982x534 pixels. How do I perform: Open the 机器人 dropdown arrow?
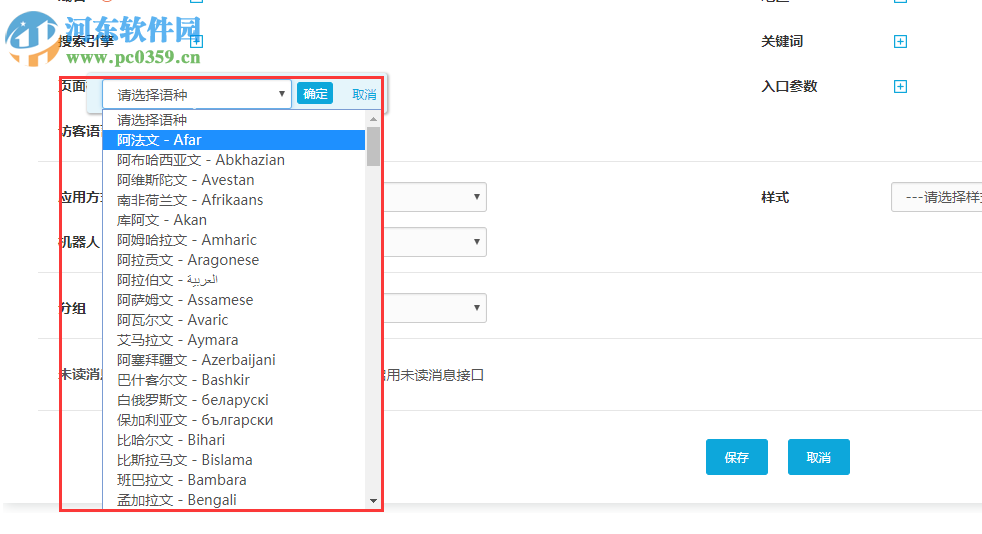click(478, 242)
